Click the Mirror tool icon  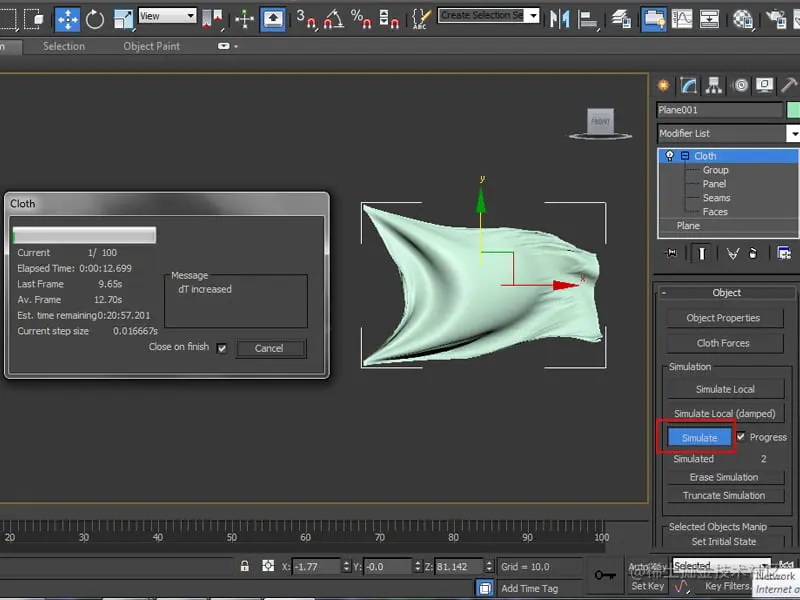[560, 18]
